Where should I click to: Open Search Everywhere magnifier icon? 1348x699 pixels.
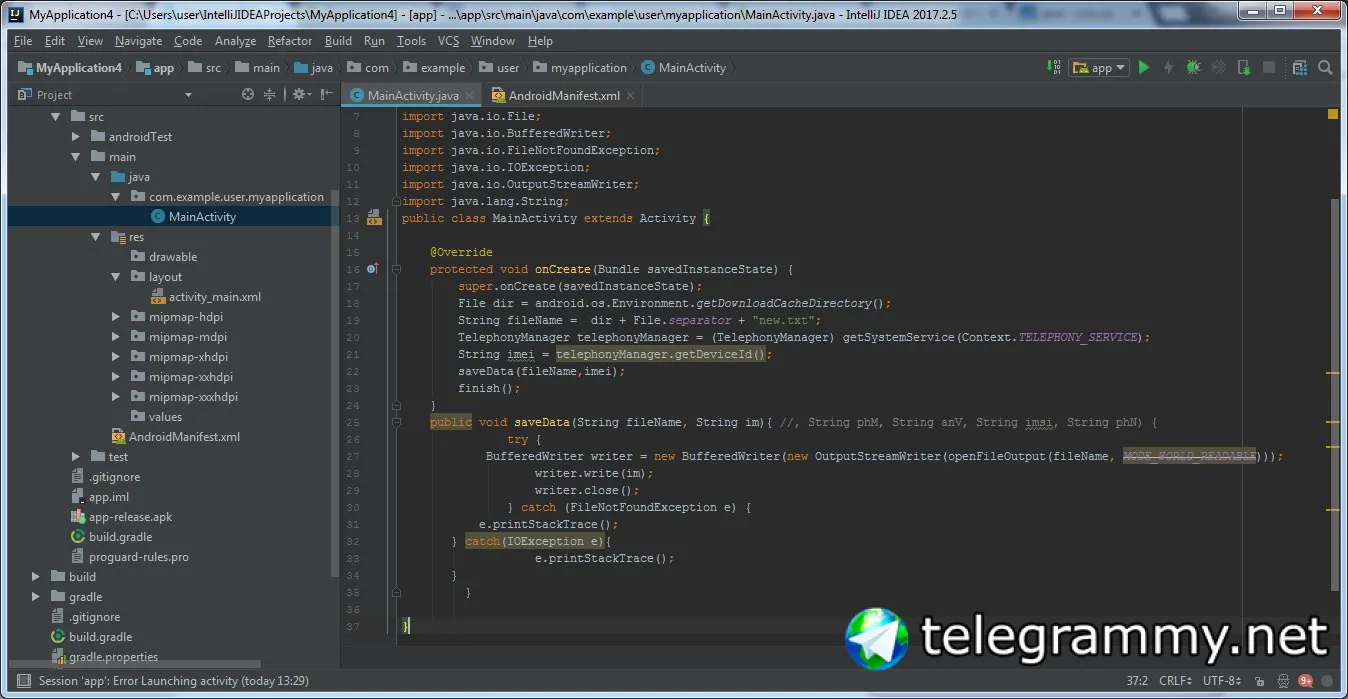click(x=1325, y=68)
